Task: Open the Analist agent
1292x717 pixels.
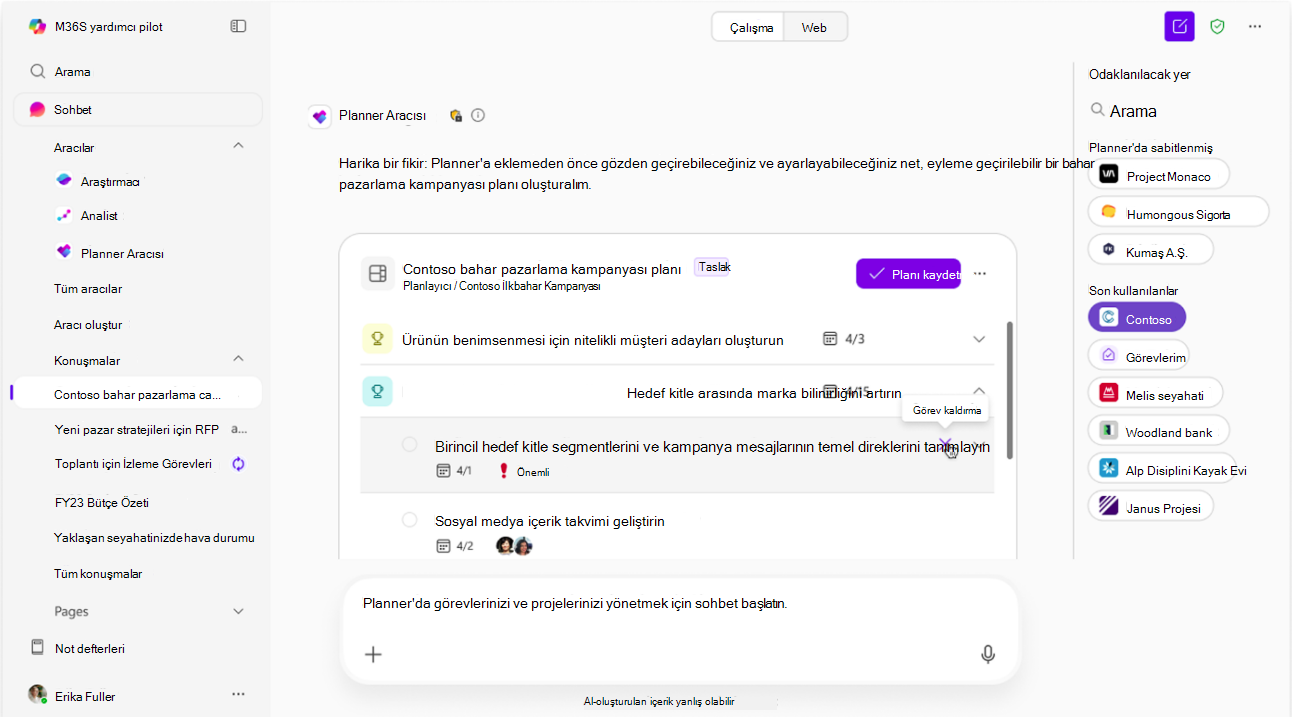Action: pyautogui.click(x=99, y=215)
